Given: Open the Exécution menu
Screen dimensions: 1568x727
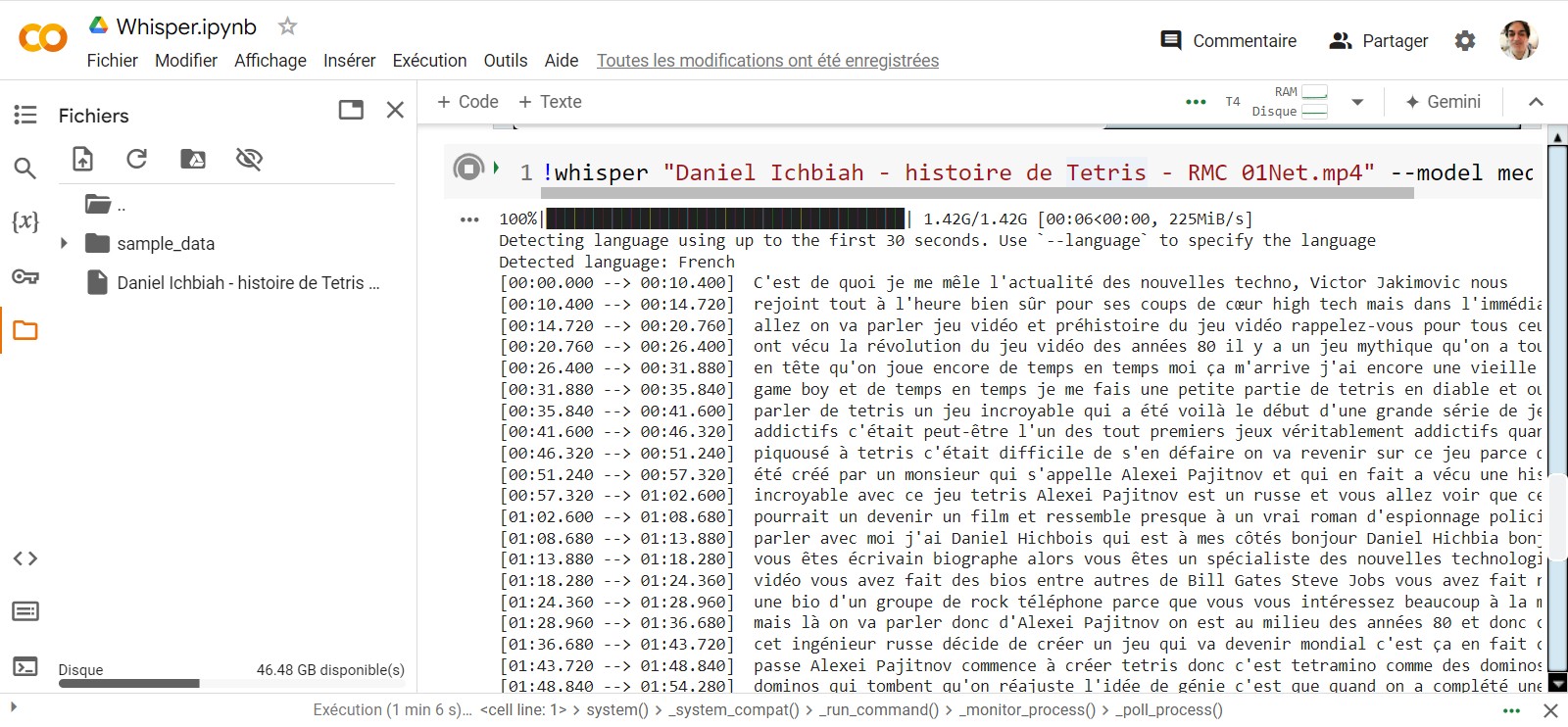Looking at the screenshot, I should pyautogui.click(x=429, y=61).
